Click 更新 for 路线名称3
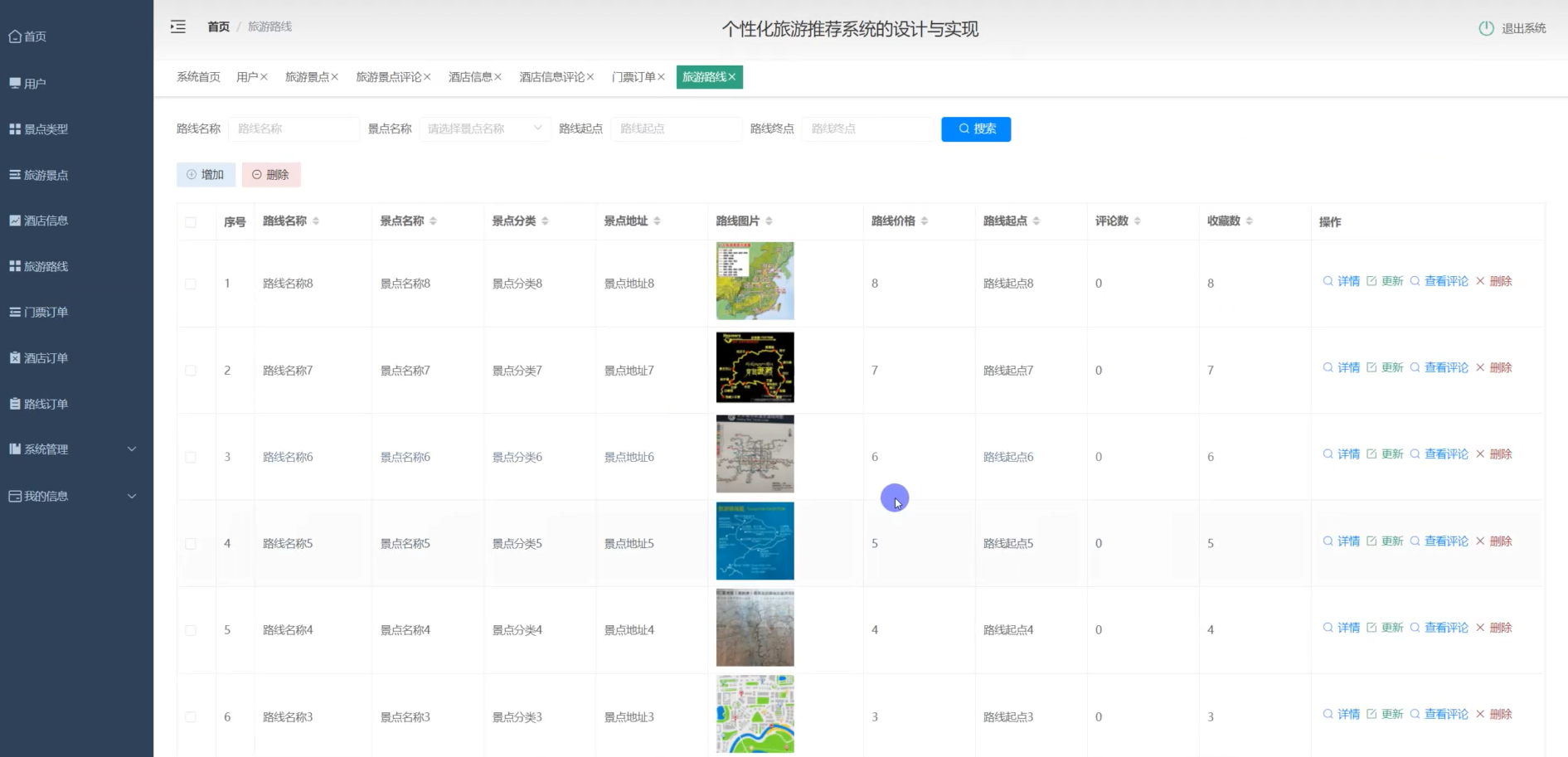Viewport: 1568px width, 757px height. tap(1385, 714)
